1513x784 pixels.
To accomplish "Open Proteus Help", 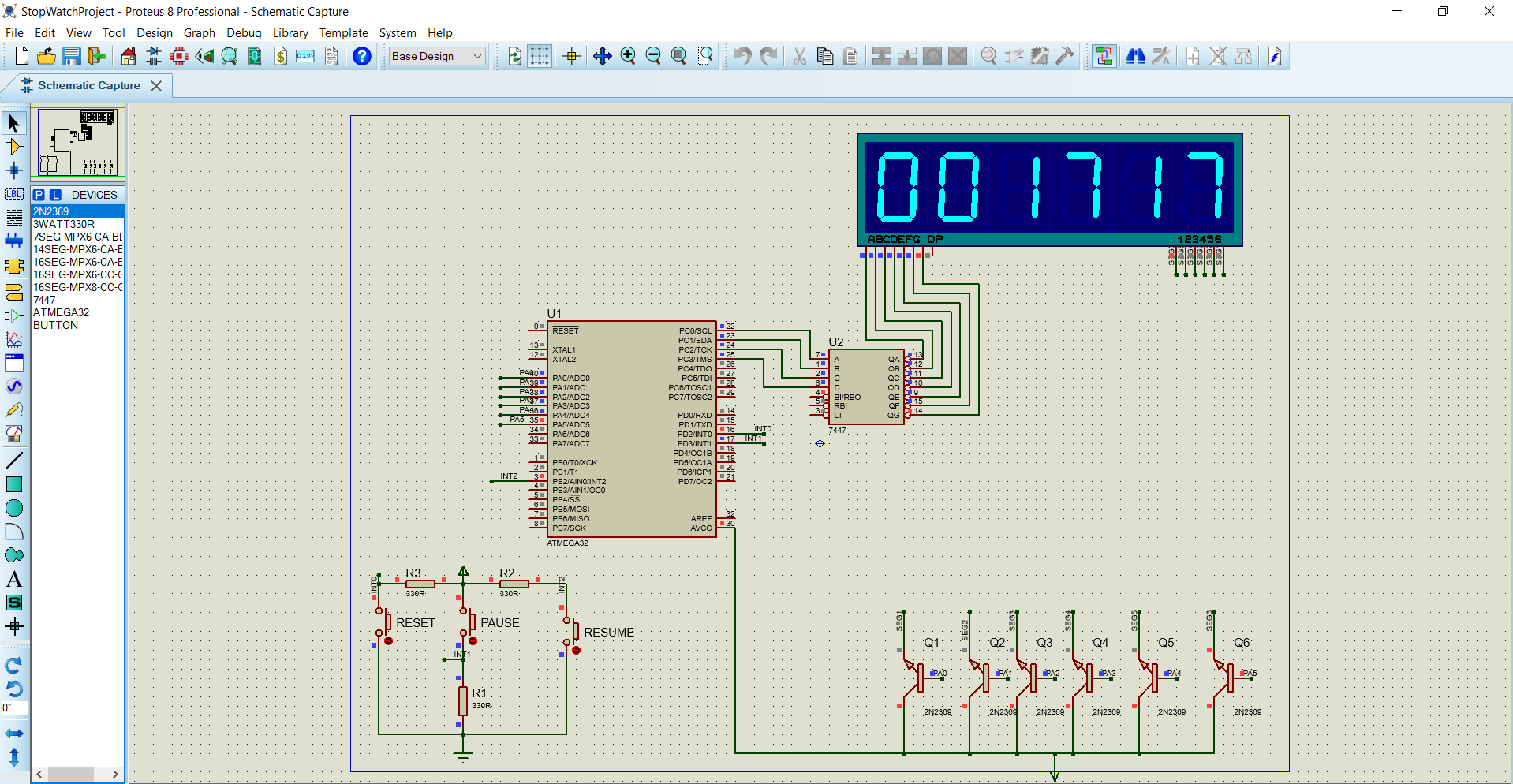I will pyautogui.click(x=361, y=56).
